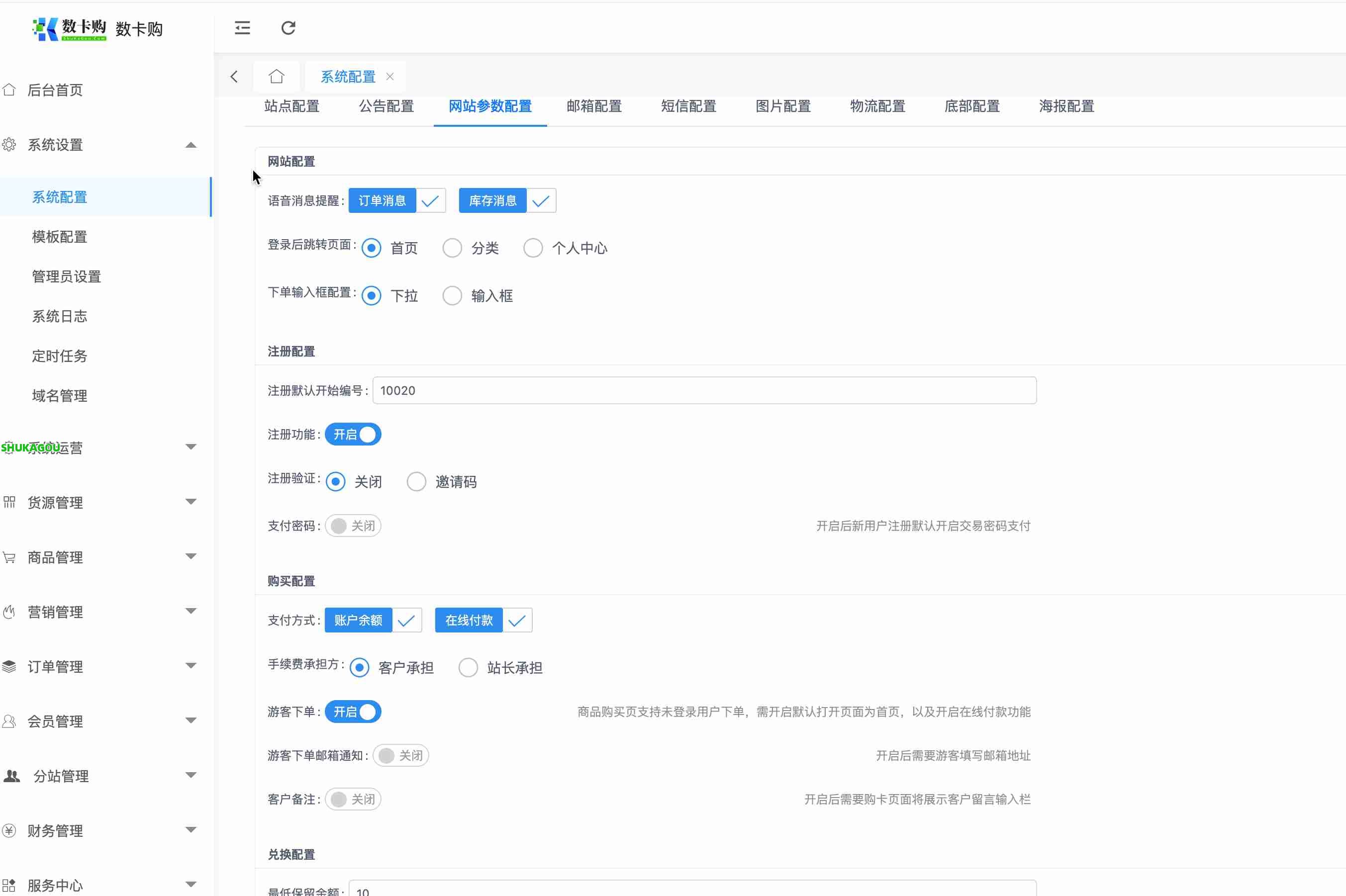The image size is (1346, 896).
Task: Disable the 注册功能 toggle
Action: pyautogui.click(x=353, y=434)
